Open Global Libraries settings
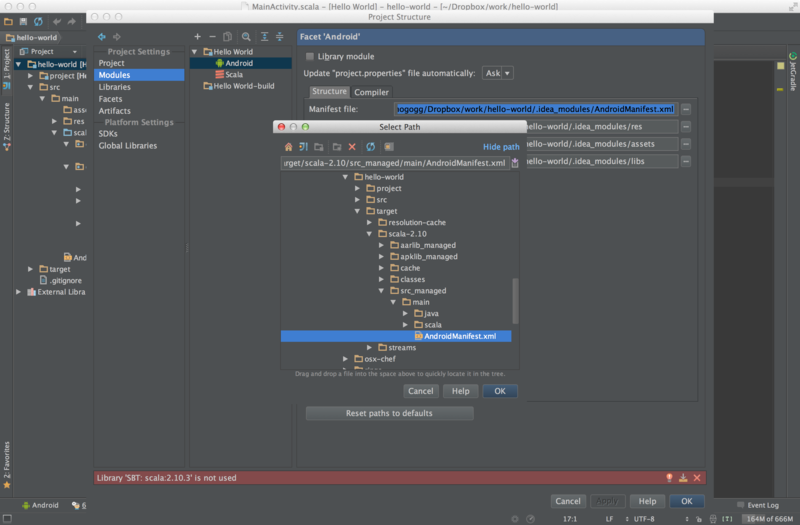This screenshot has height=525, width=800. click(x=128, y=145)
